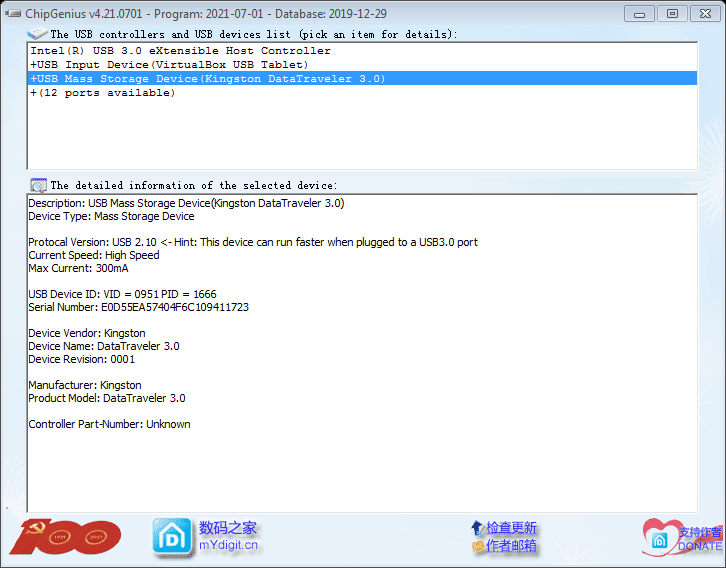
Task: Click the Device Name: DataTraveler 3.0 line
Action: (x=104, y=346)
